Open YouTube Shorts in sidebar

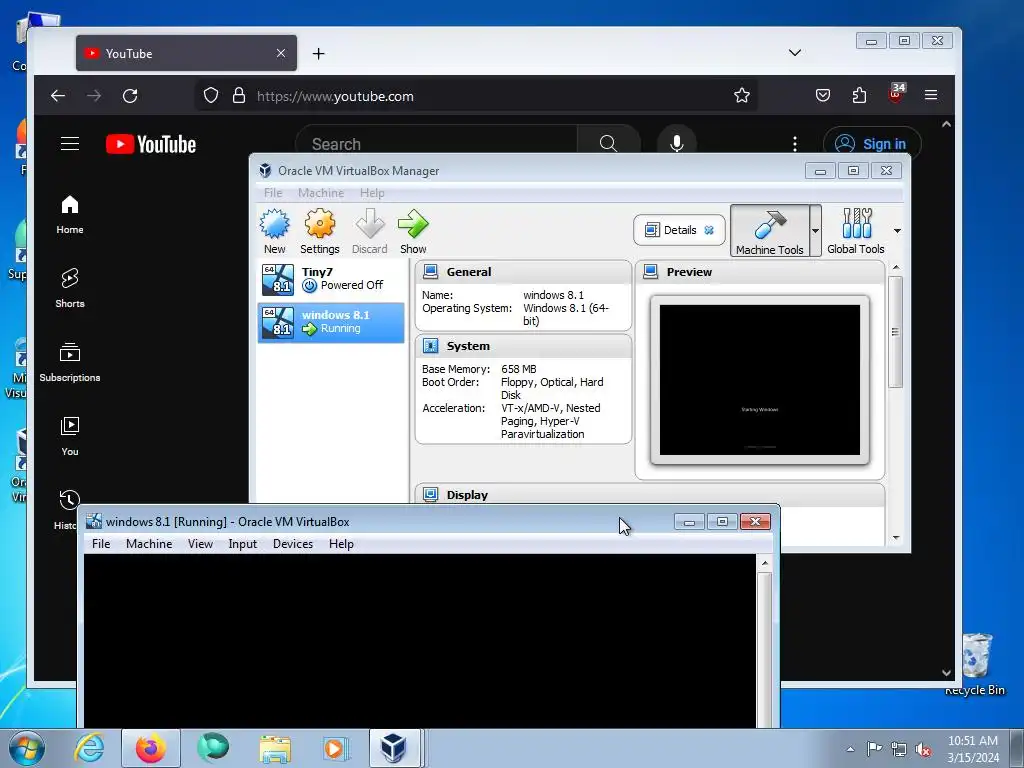(70, 289)
